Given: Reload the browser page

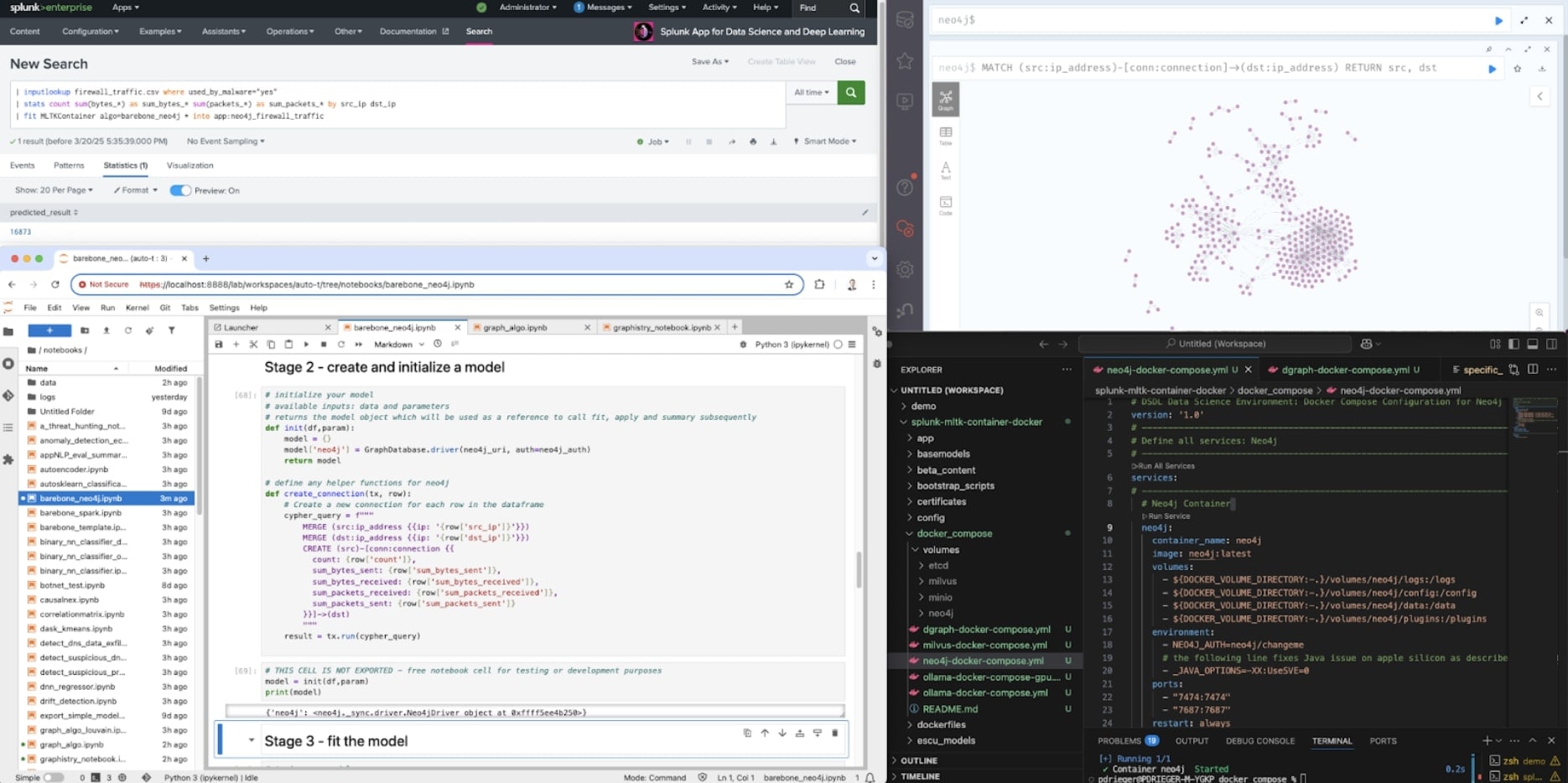Looking at the screenshot, I should point(55,285).
